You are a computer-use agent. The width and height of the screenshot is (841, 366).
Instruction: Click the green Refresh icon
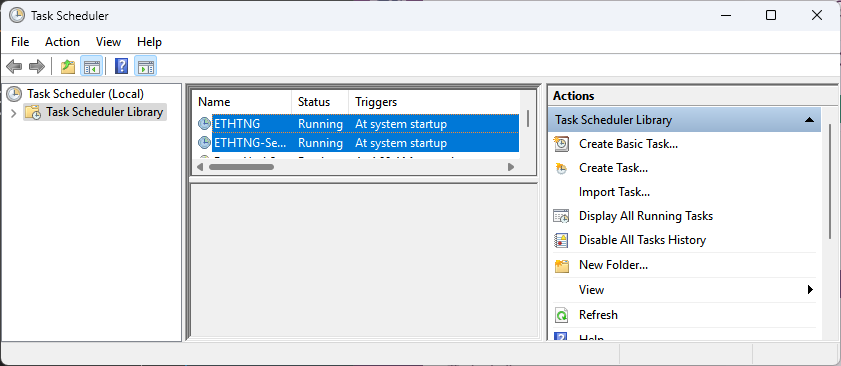click(x=562, y=315)
